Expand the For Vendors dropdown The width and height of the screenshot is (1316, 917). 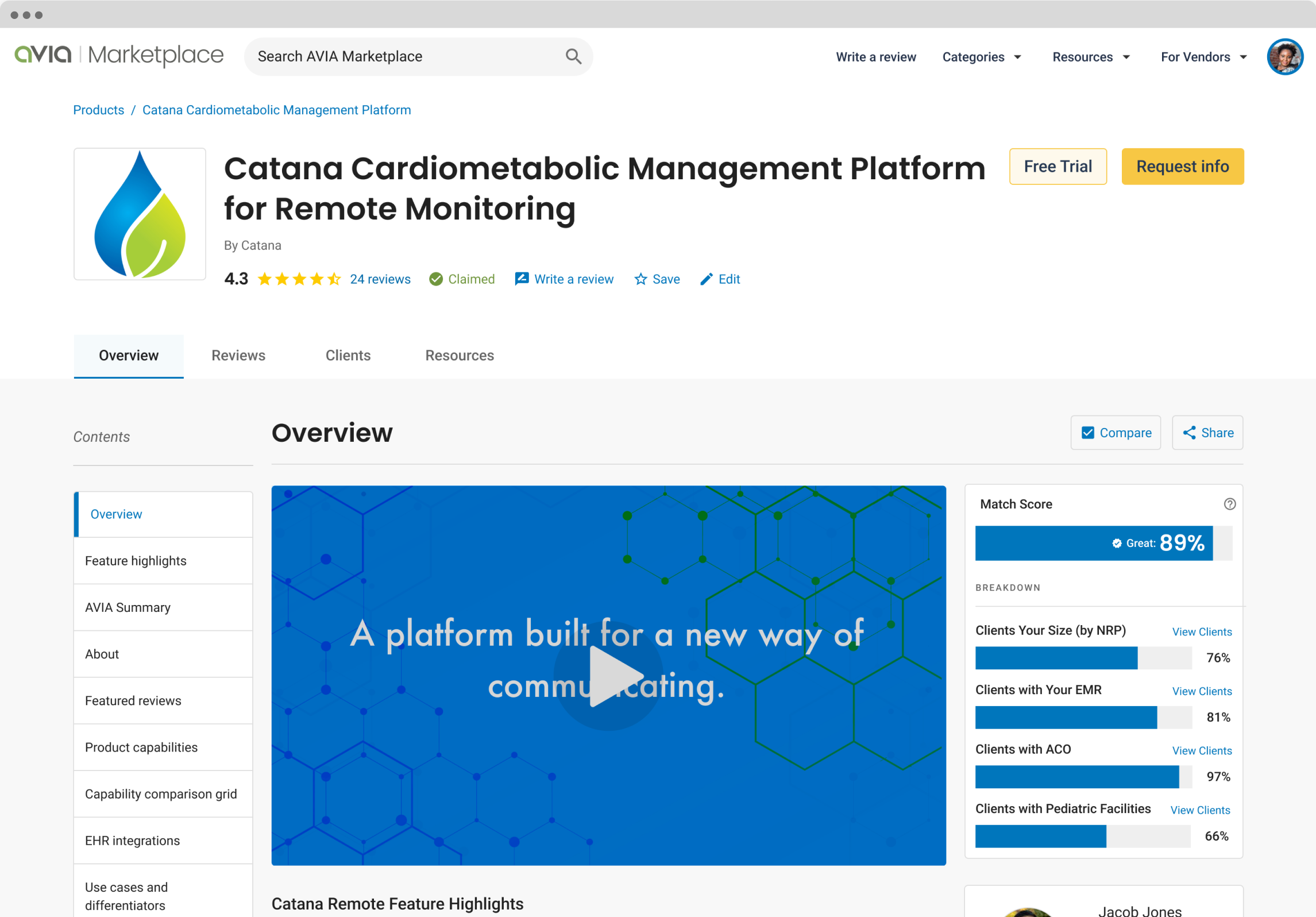pos(1203,57)
